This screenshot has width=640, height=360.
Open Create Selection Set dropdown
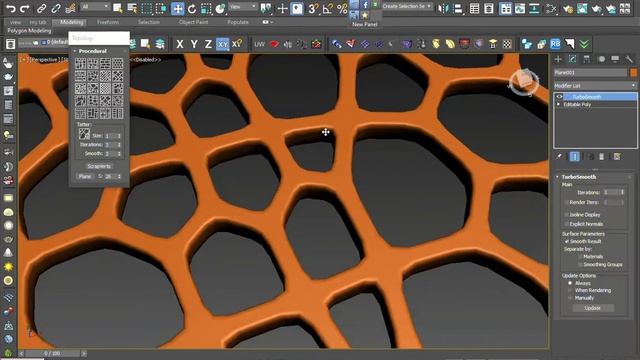(407, 6)
